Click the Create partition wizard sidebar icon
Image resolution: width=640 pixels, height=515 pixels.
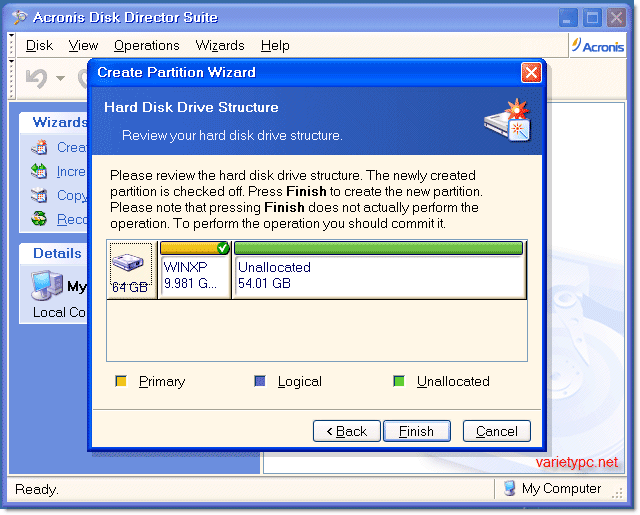pyautogui.click(x=39, y=147)
